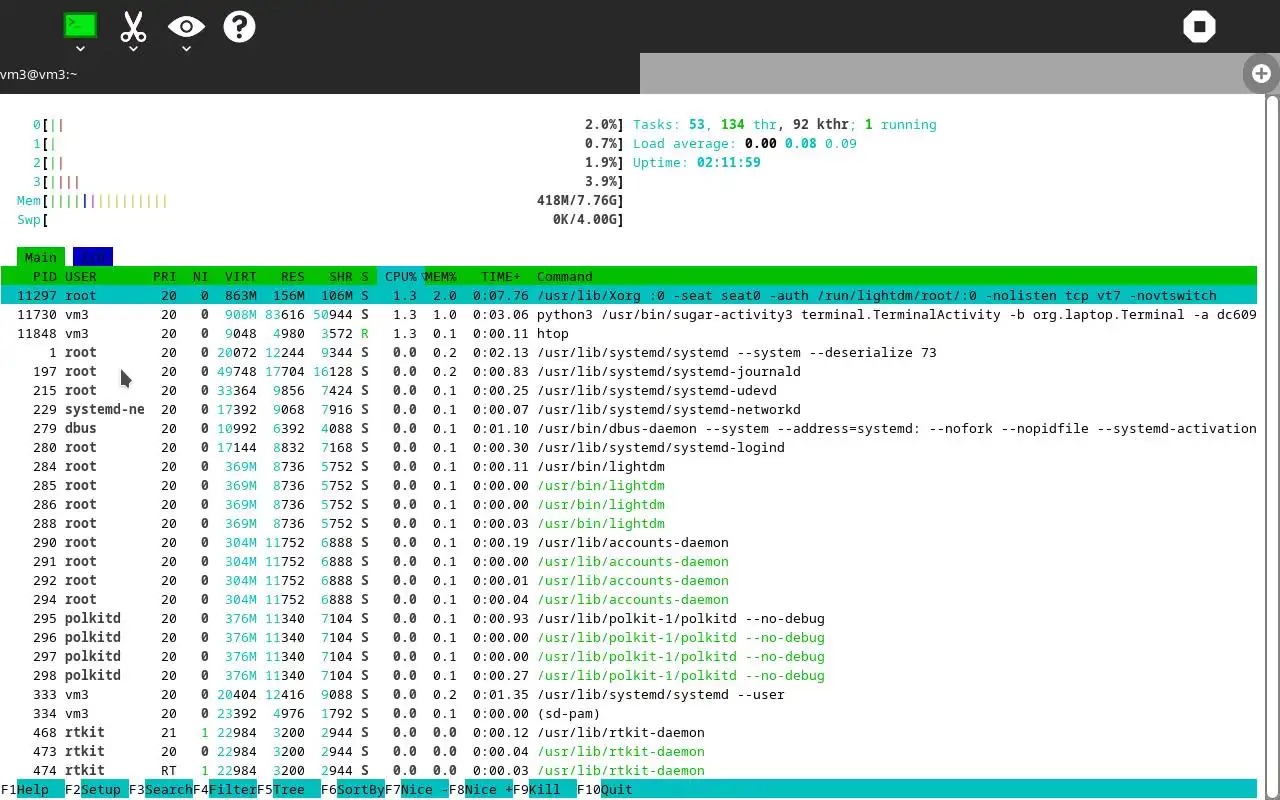Screen dimensions: 1280x800
Task: Click the CPU 3 usage meter
Action: tap(328, 181)
